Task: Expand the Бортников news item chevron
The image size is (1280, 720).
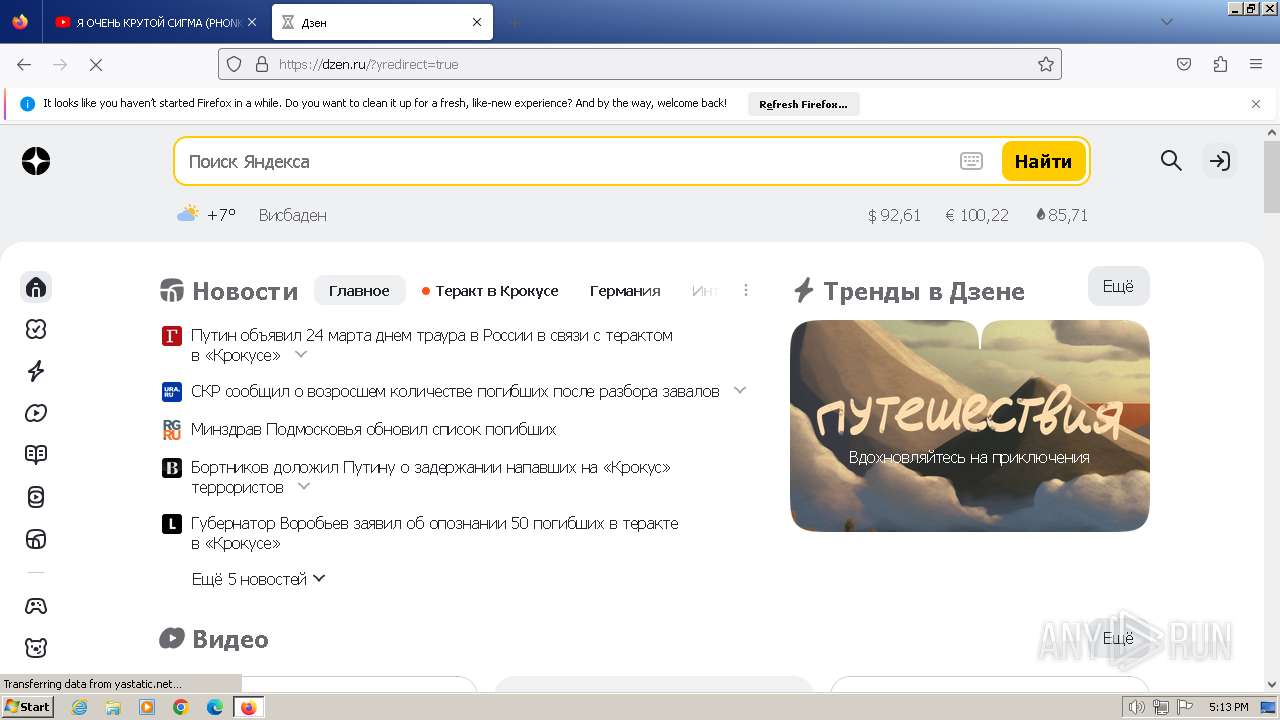Action: pyautogui.click(x=304, y=486)
